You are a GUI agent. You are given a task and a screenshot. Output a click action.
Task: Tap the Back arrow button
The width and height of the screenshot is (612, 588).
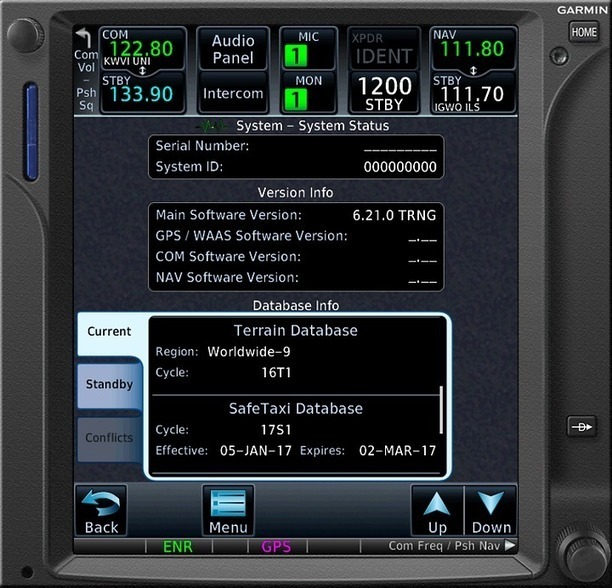(101, 510)
